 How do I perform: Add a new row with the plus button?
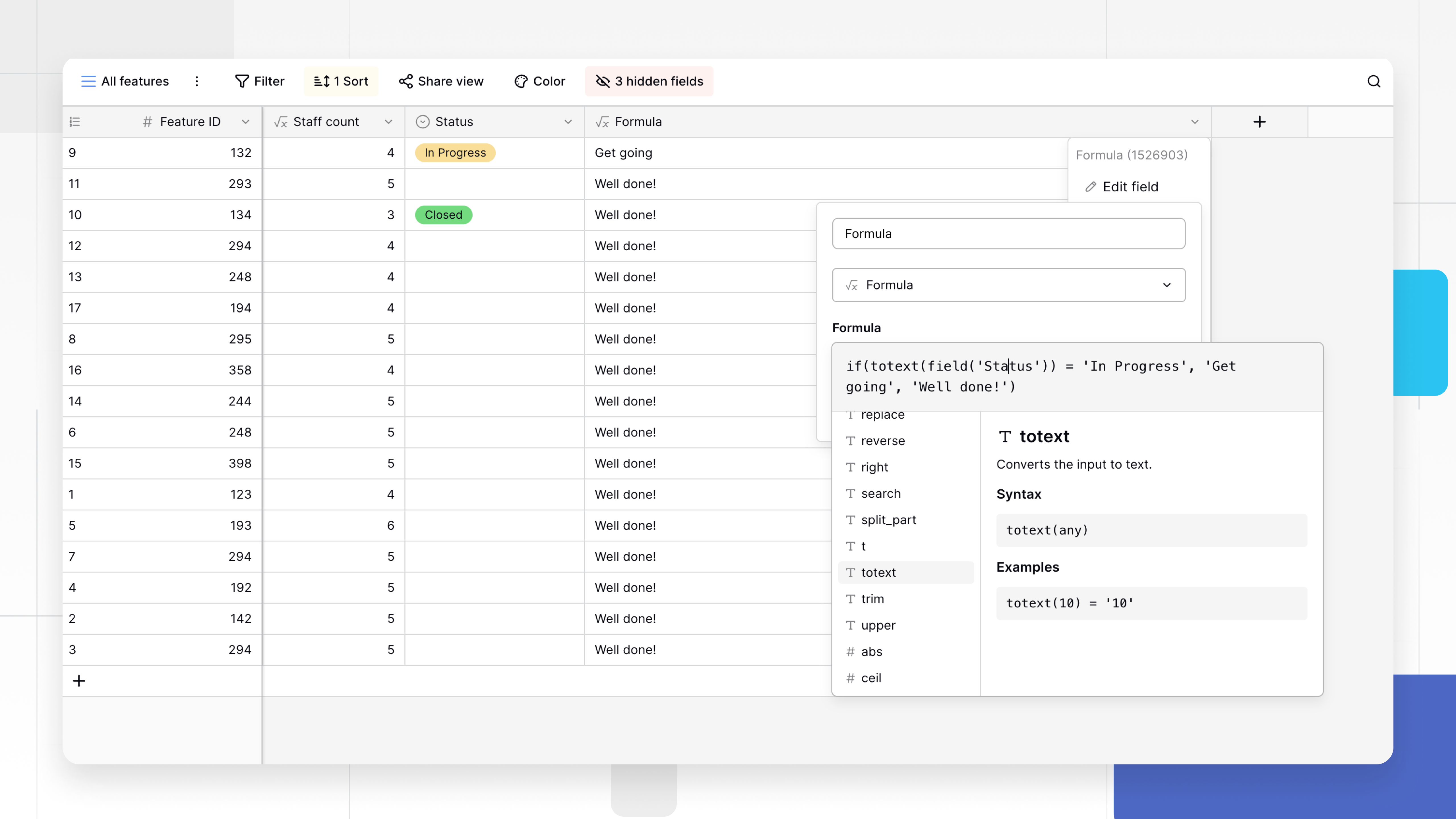pos(78,681)
